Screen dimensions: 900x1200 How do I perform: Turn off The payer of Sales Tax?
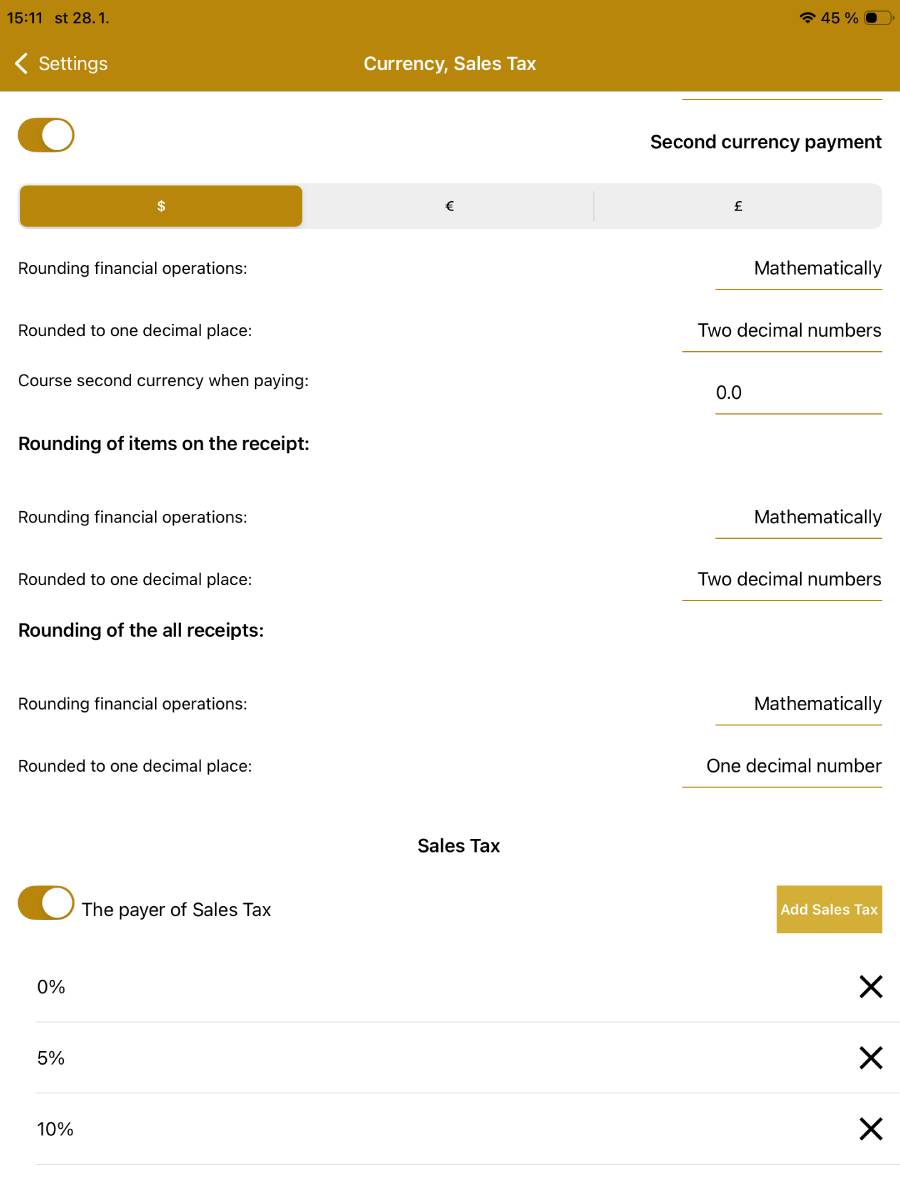(46, 902)
